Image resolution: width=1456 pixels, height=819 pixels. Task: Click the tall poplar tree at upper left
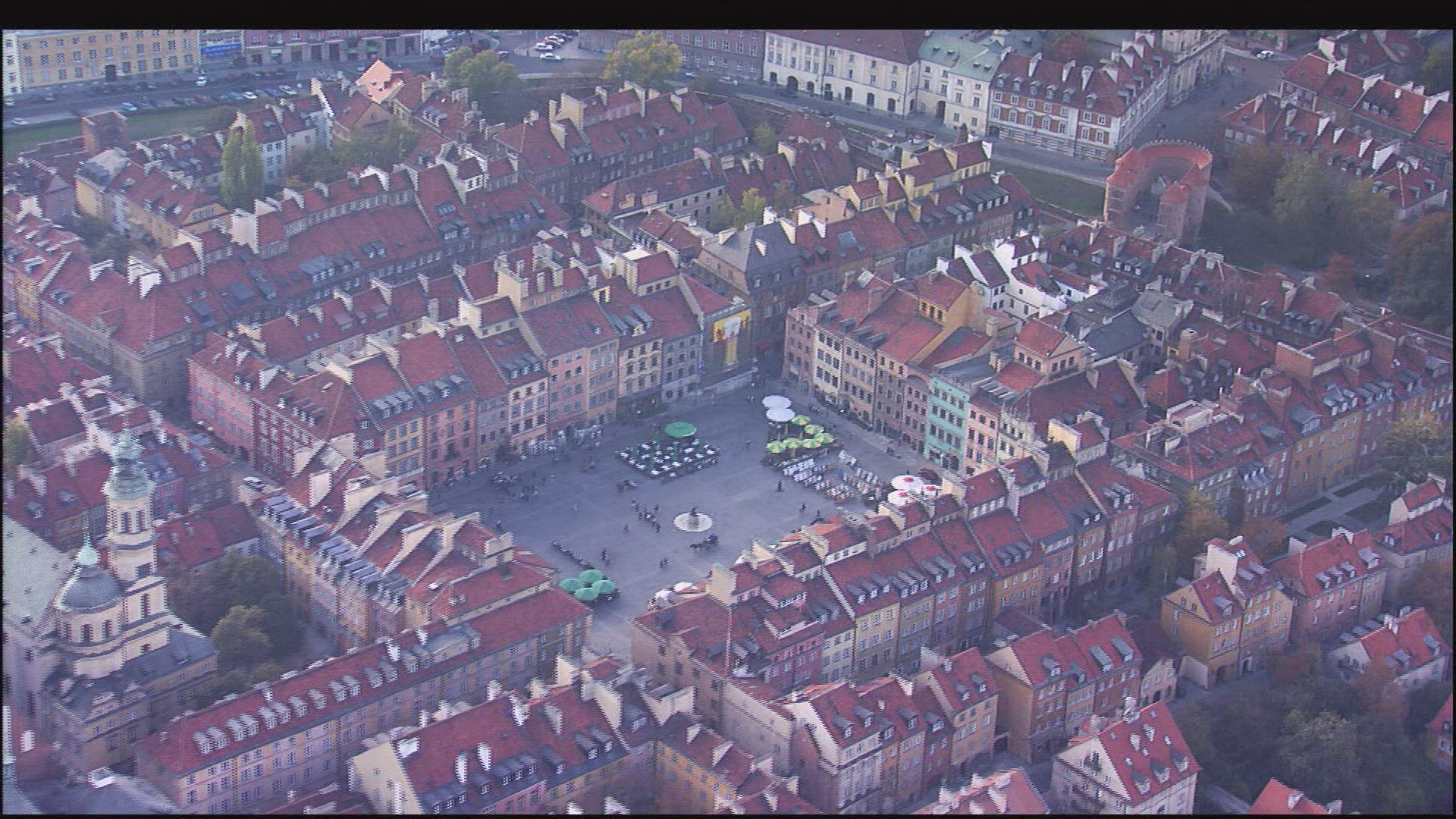coord(241,166)
